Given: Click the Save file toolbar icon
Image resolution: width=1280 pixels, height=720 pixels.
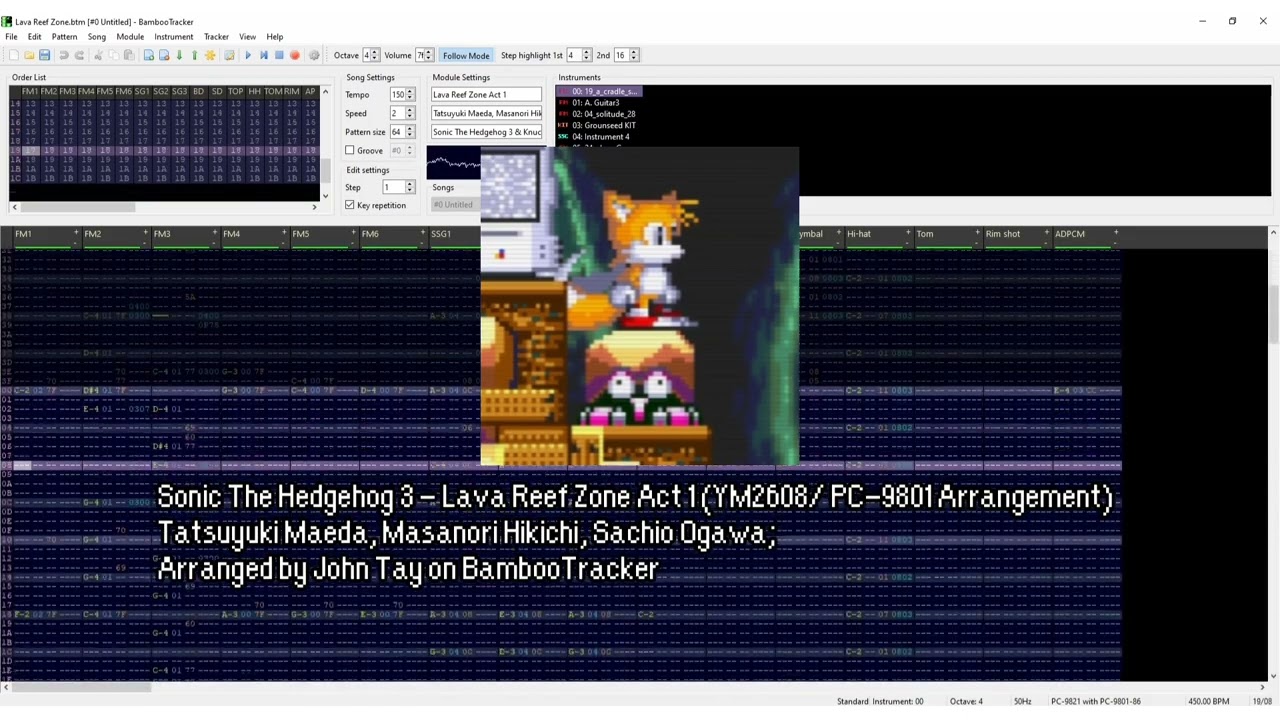Looking at the screenshot, I should pos(45,56).
